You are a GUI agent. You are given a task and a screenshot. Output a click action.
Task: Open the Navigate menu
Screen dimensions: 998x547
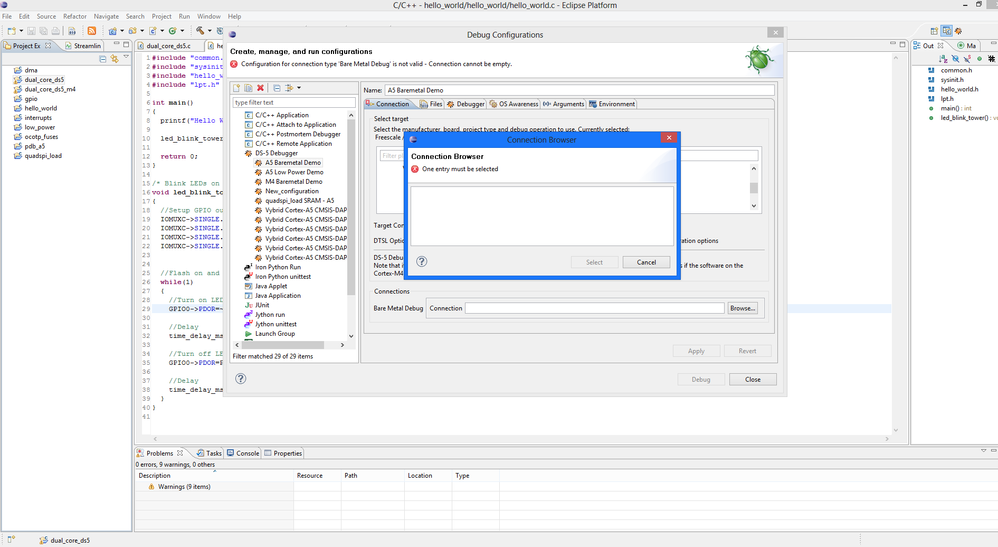click(106, 16)
